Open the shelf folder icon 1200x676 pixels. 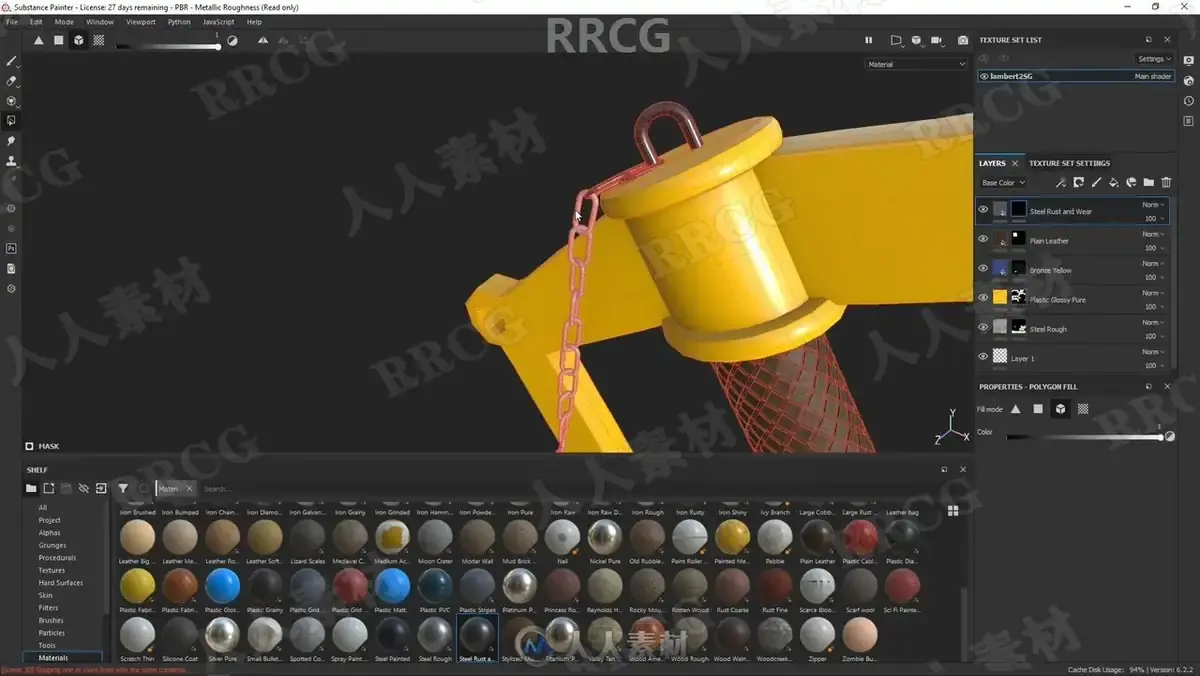coord(31,489)
